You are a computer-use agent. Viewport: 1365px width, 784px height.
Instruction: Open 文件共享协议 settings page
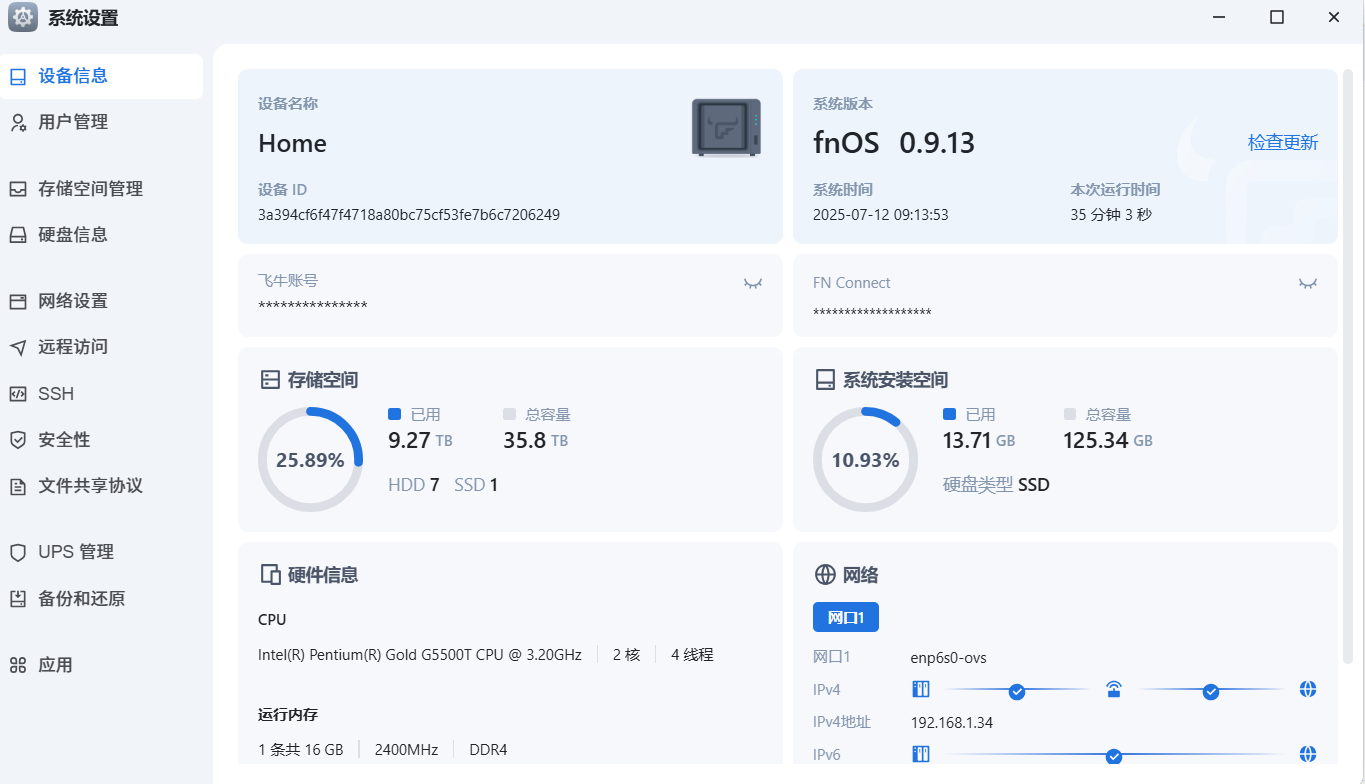(x=90, y=486)
